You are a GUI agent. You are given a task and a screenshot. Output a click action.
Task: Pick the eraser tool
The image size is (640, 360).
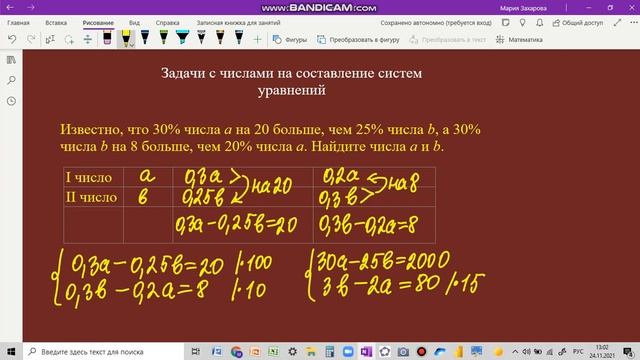[x=107, y=38]
